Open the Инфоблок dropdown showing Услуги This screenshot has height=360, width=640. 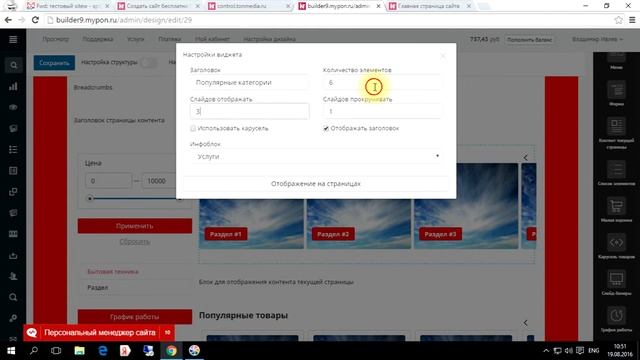point(316,156)
